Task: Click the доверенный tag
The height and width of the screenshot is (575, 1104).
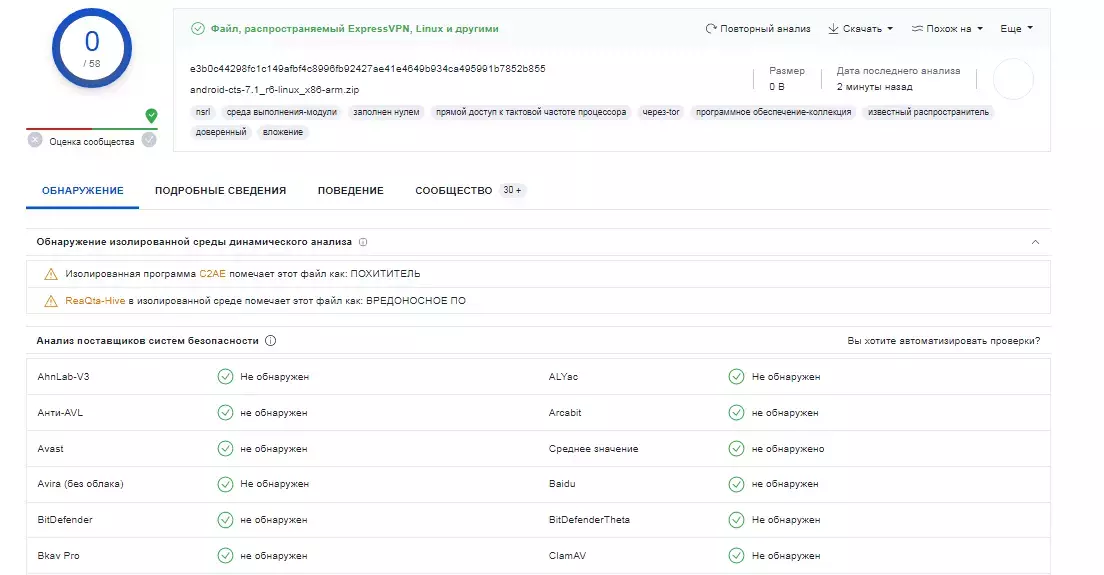Action: pyautogui.click(x=221, y=132)
